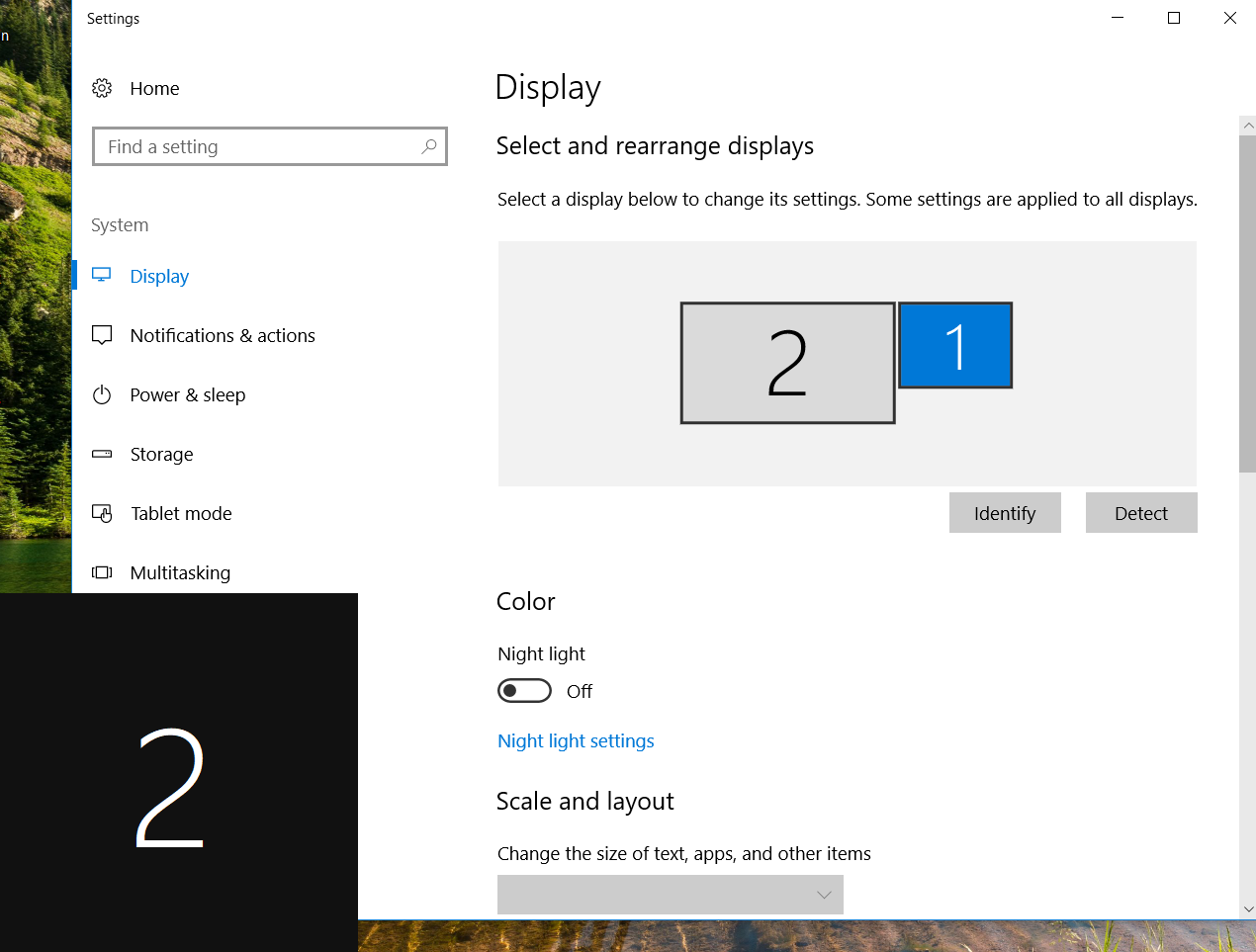Open Night light settings link

pyautogui.click(x=576, y=741)
